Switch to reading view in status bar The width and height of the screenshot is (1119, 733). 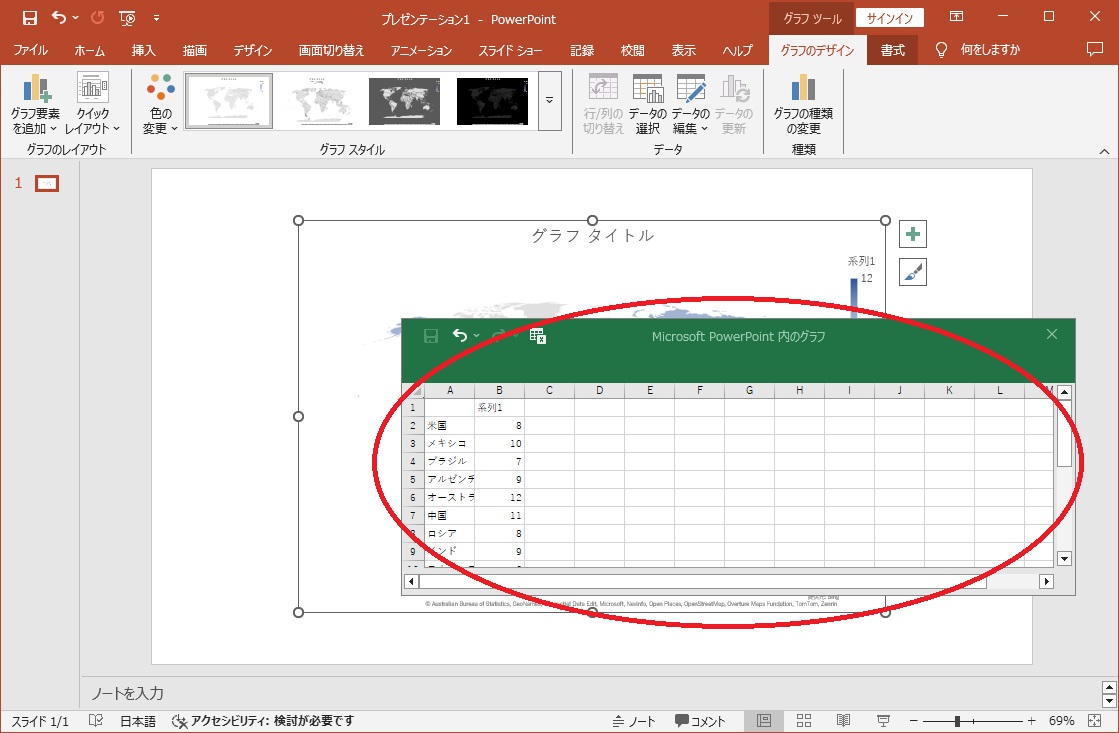click(x=843, y=721)
